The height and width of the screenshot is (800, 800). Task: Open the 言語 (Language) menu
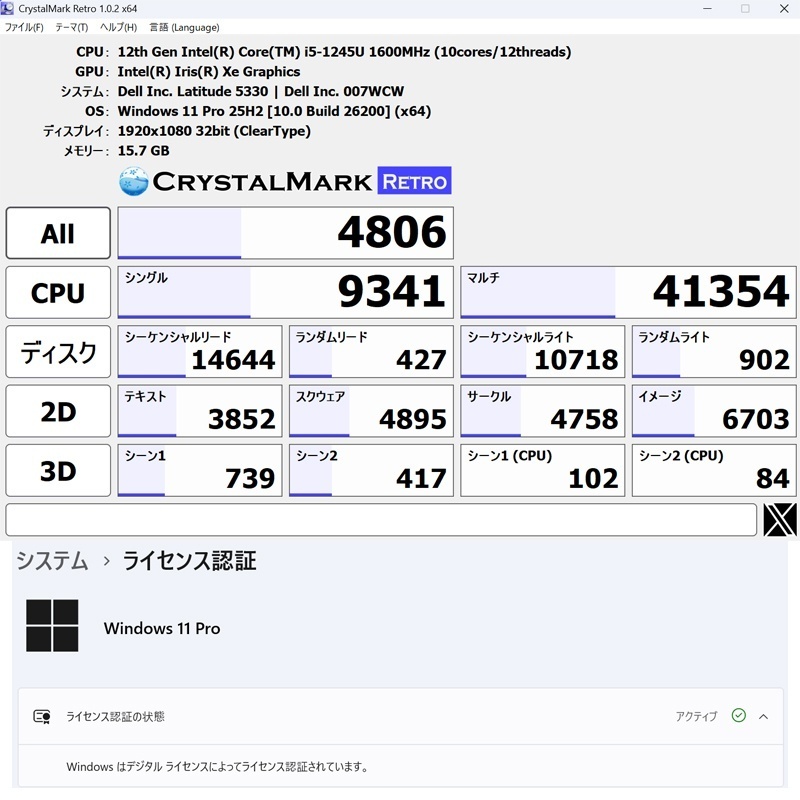[184, 27]
